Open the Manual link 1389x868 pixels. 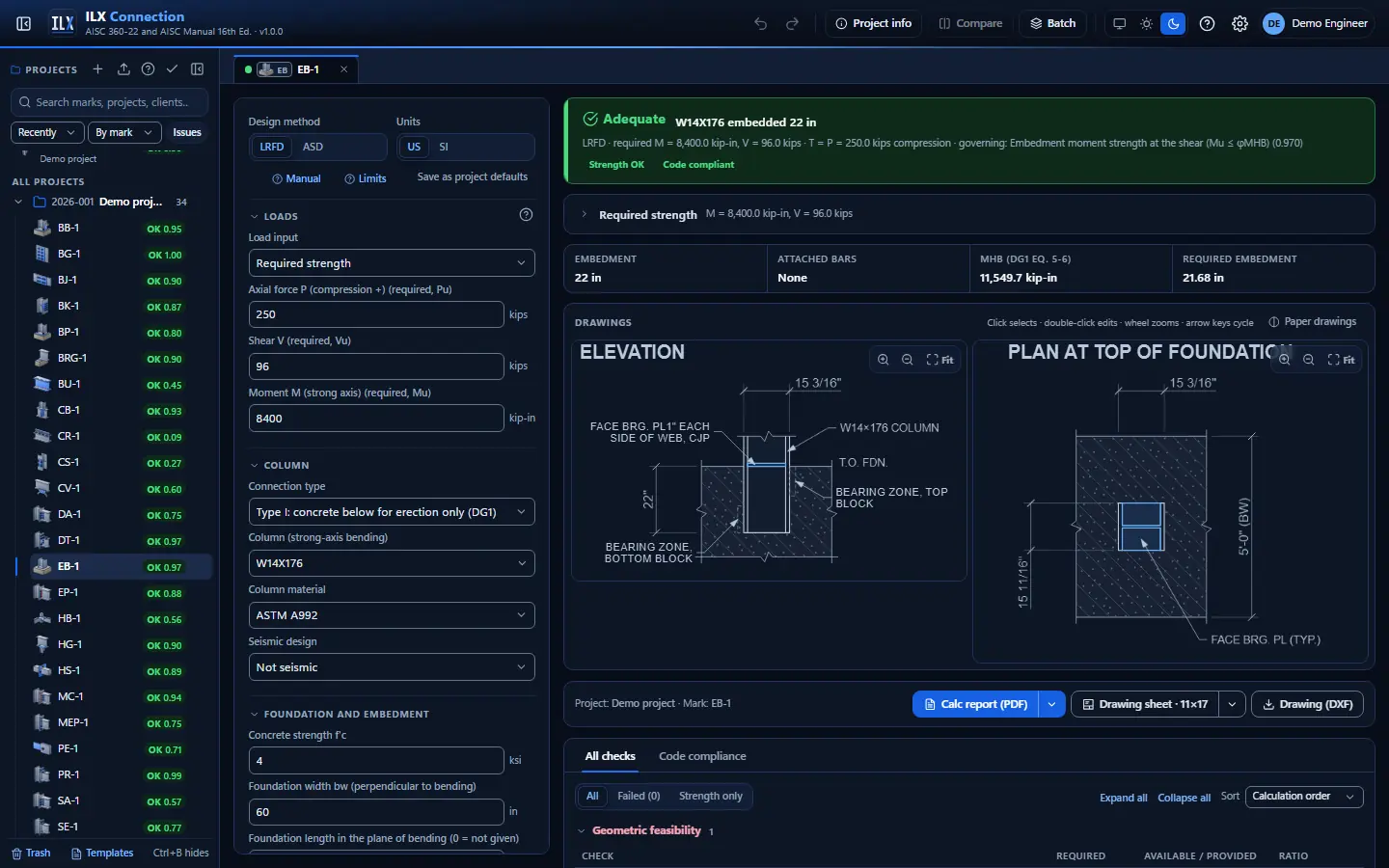coord(297,178)
